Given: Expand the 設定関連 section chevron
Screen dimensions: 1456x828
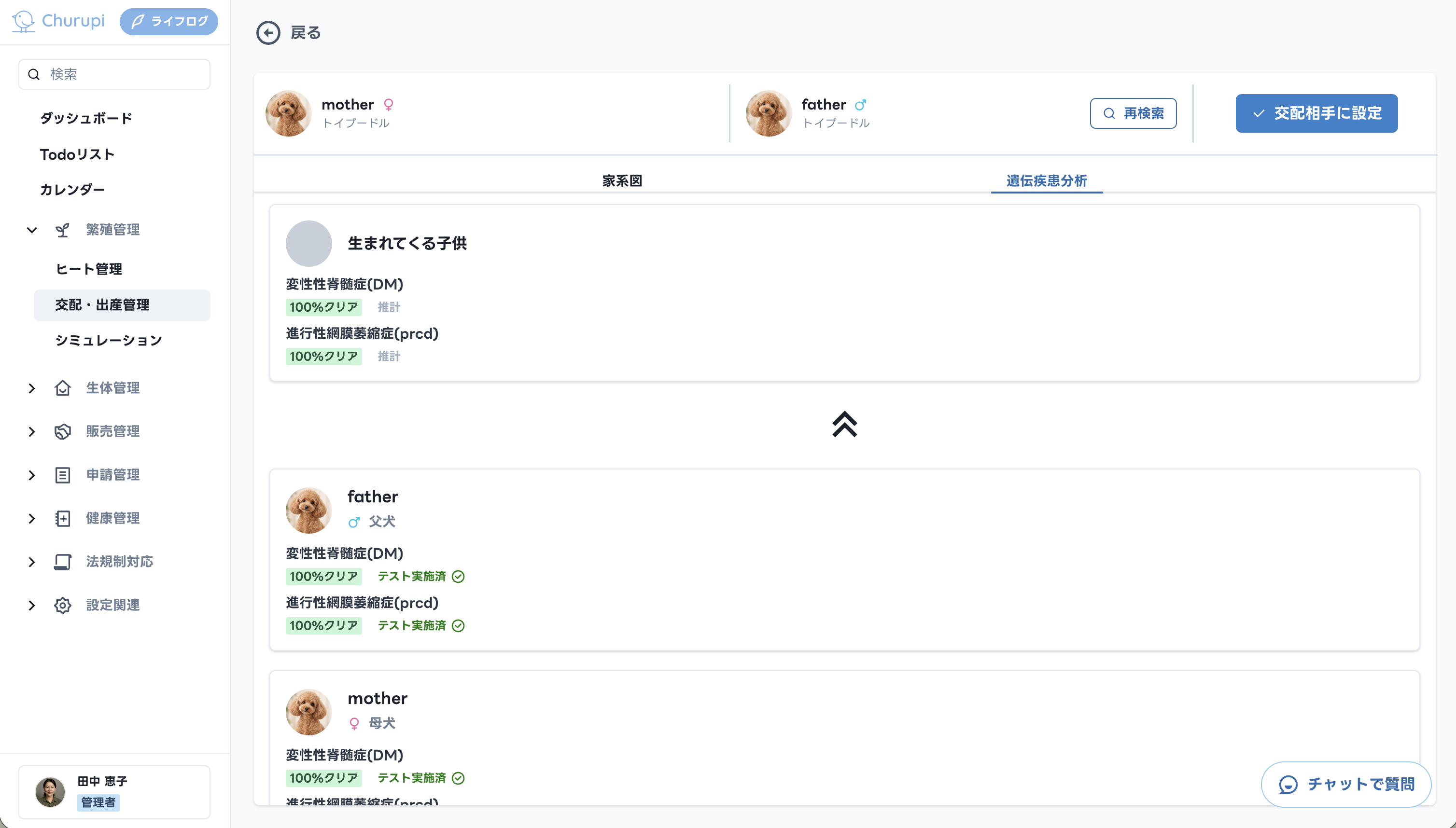Looking at the screenshot, I should click(x=32, y=606).
